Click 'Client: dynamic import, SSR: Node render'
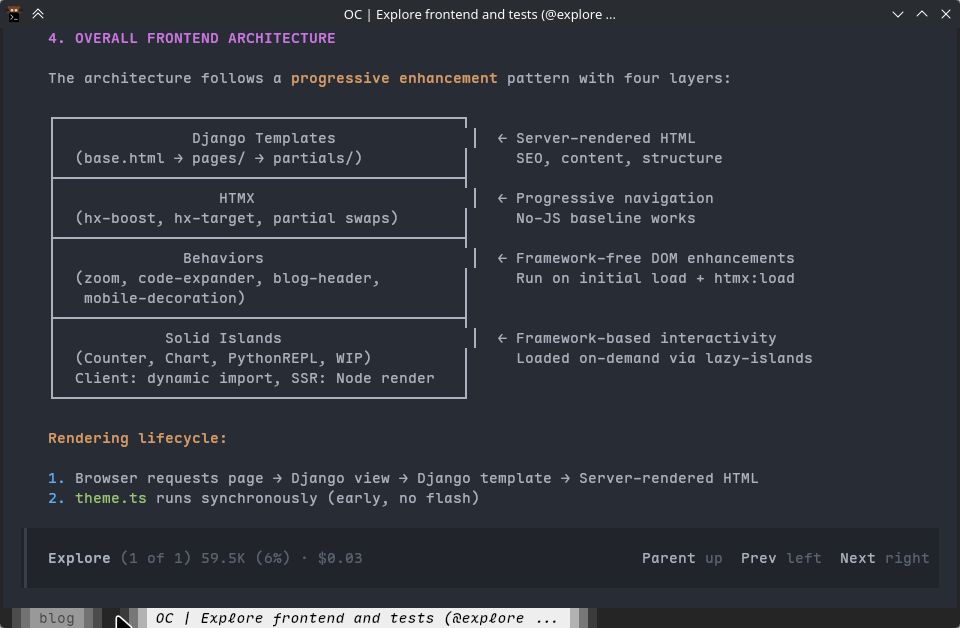Viewport: 960px width, 628px height. pos(255,378)
